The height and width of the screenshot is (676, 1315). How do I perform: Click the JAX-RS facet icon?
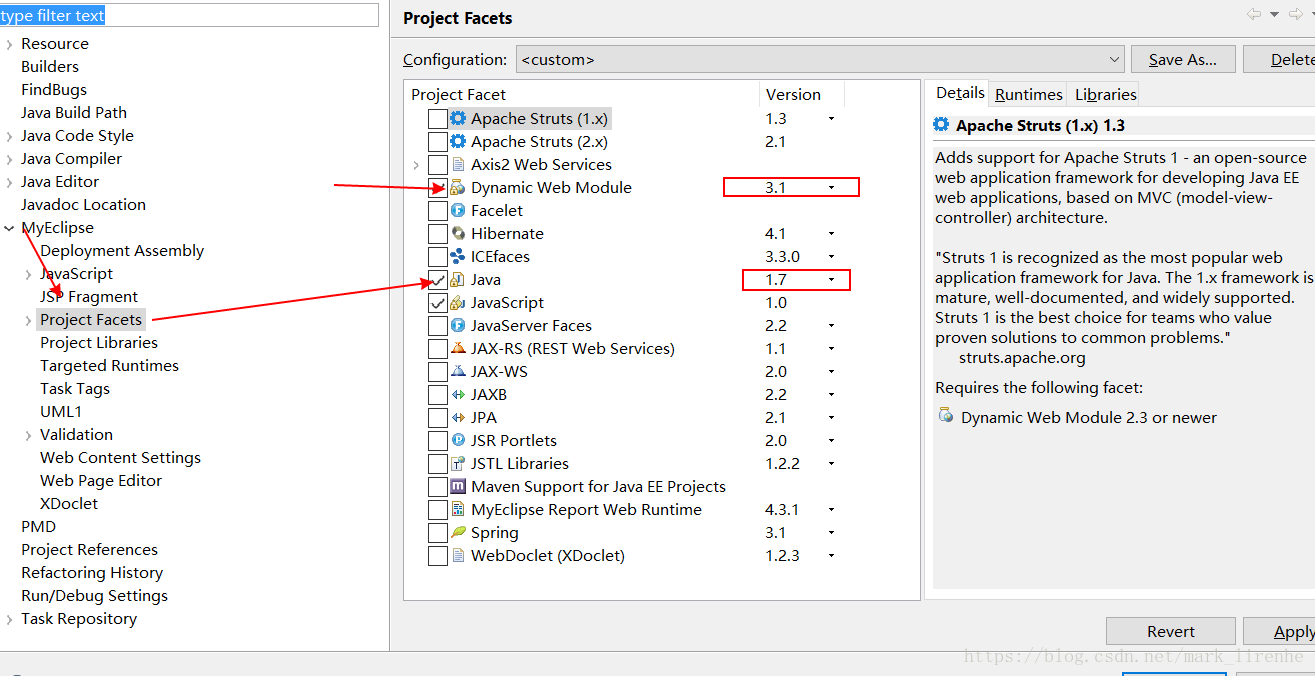point(458,348)
